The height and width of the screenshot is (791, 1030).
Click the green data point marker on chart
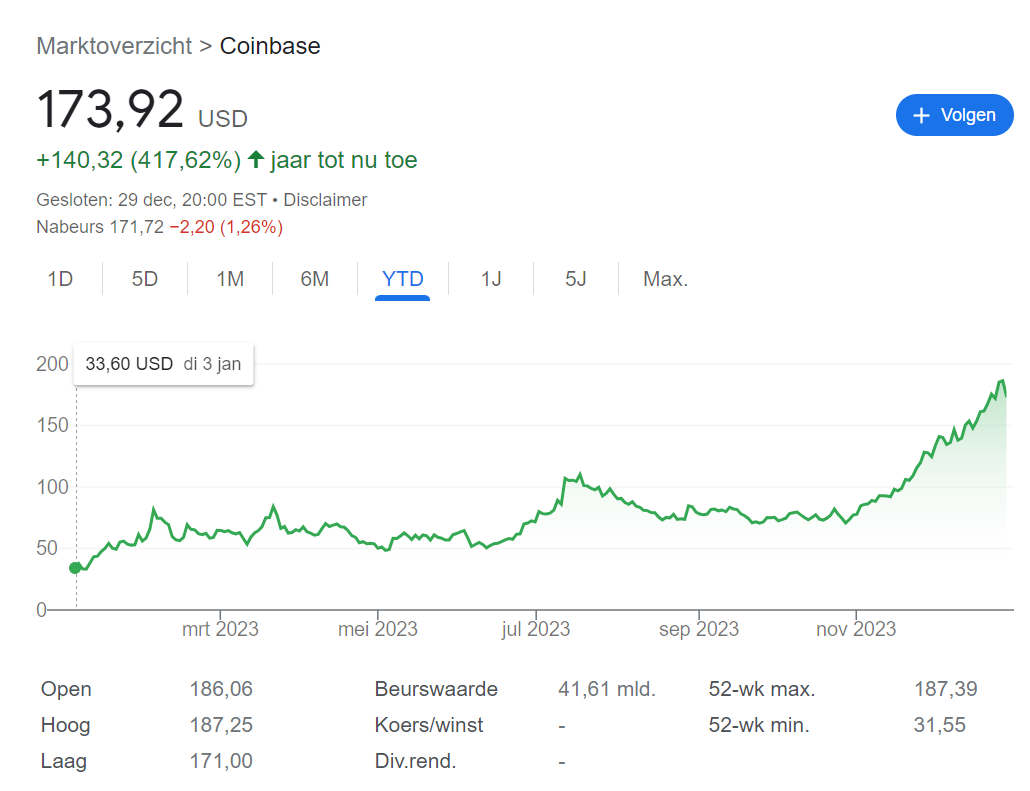76,568
